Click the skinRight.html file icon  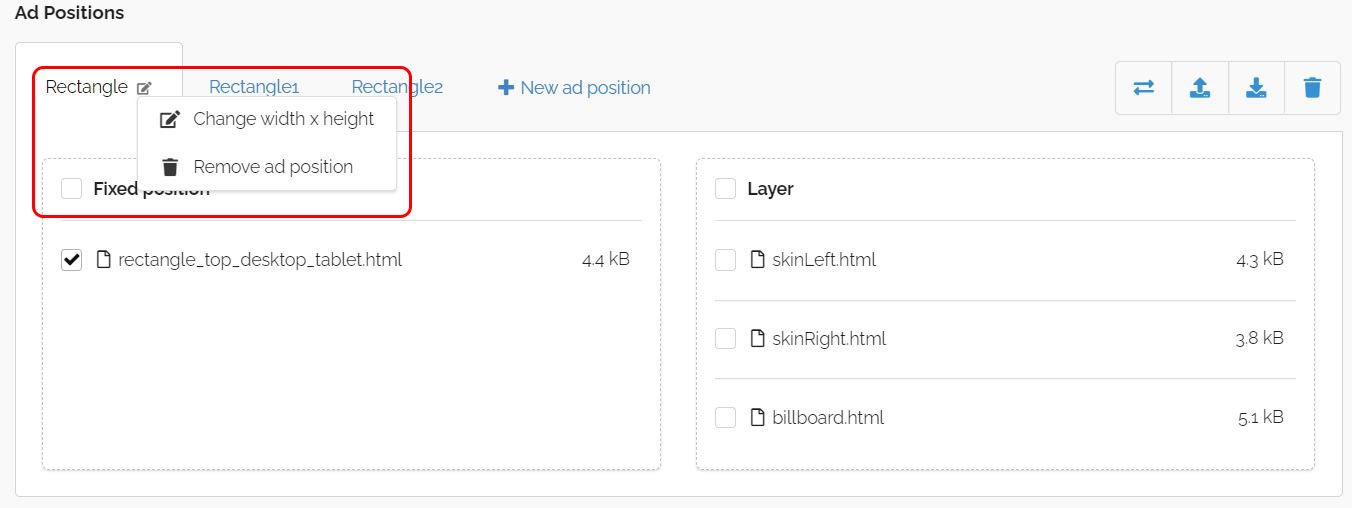757,339
